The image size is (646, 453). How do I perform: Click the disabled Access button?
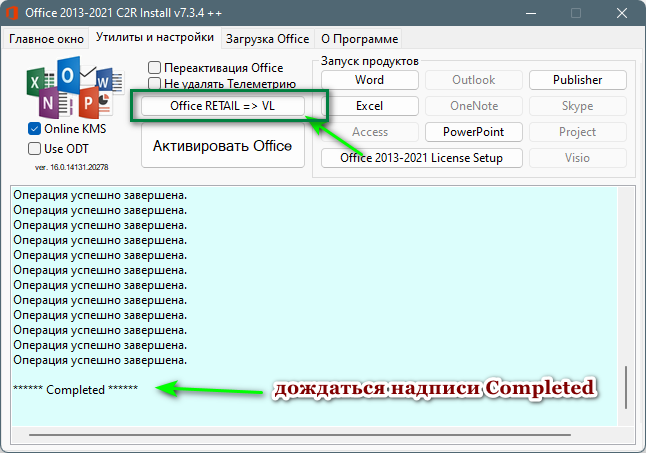click(x=370, y=132)
